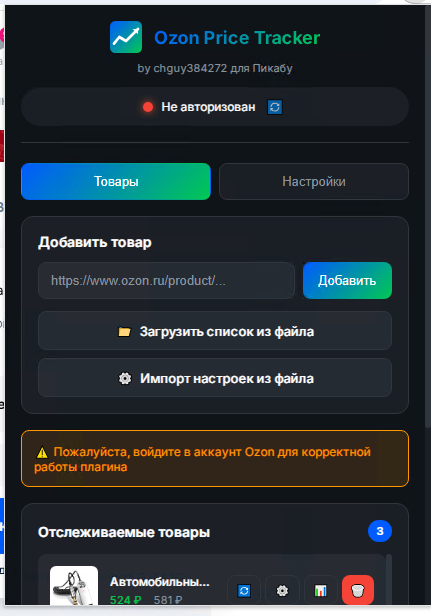Click the Добавить button

pyautogui.click(x=347, y=280)
